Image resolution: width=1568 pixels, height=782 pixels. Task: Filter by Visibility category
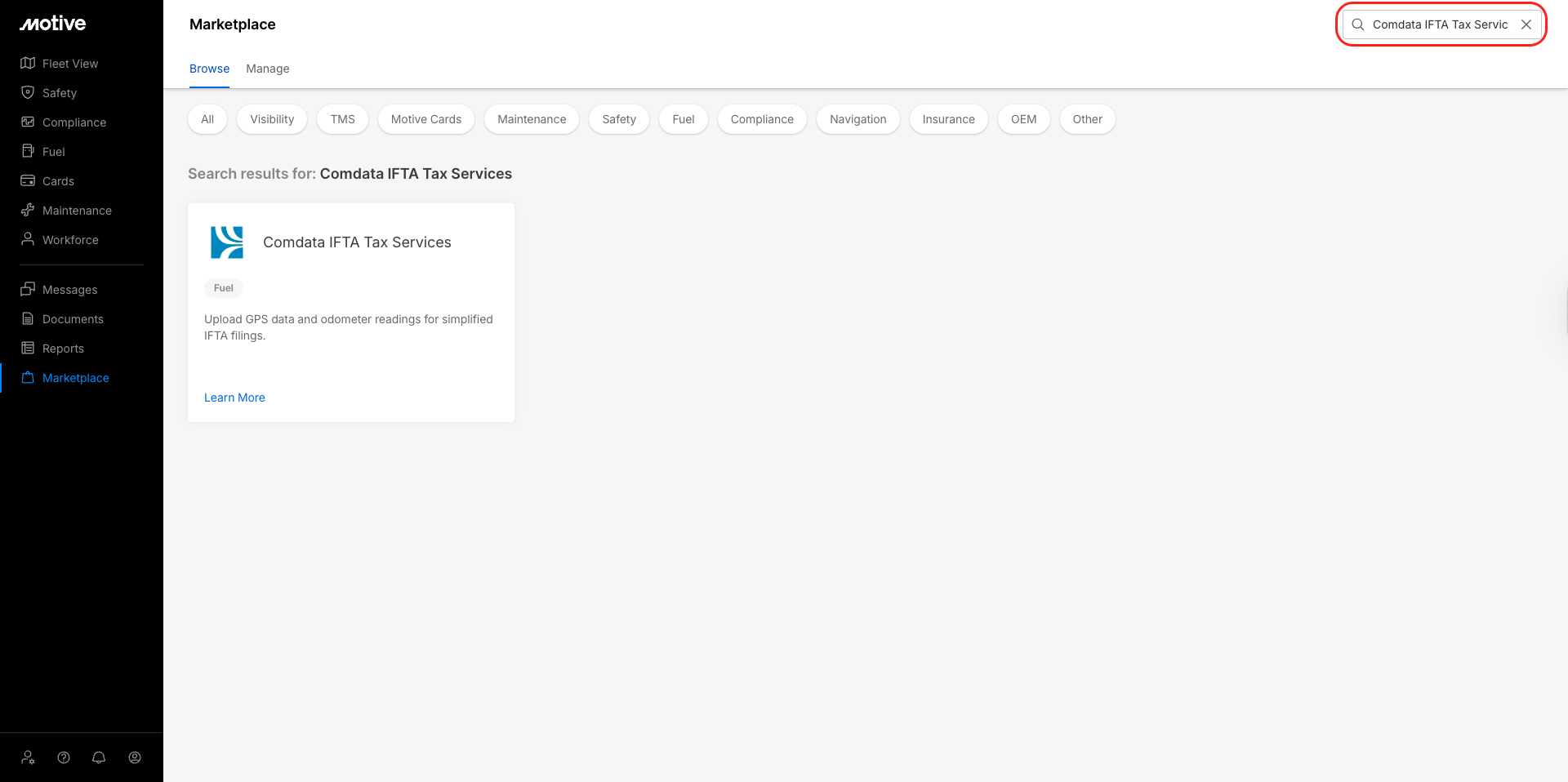tap(272, 119)
